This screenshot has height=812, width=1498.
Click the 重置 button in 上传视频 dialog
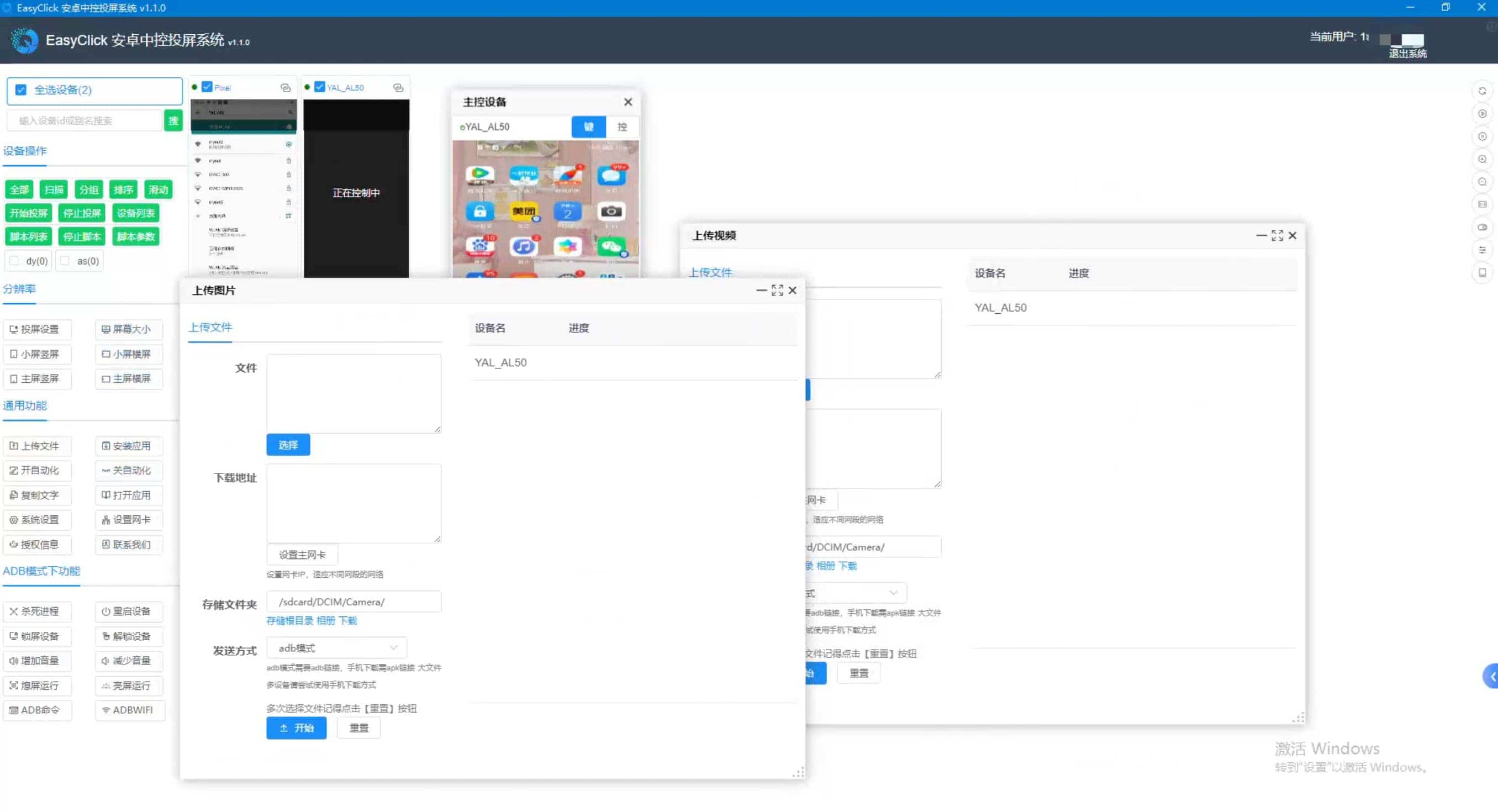pos(859,673)
